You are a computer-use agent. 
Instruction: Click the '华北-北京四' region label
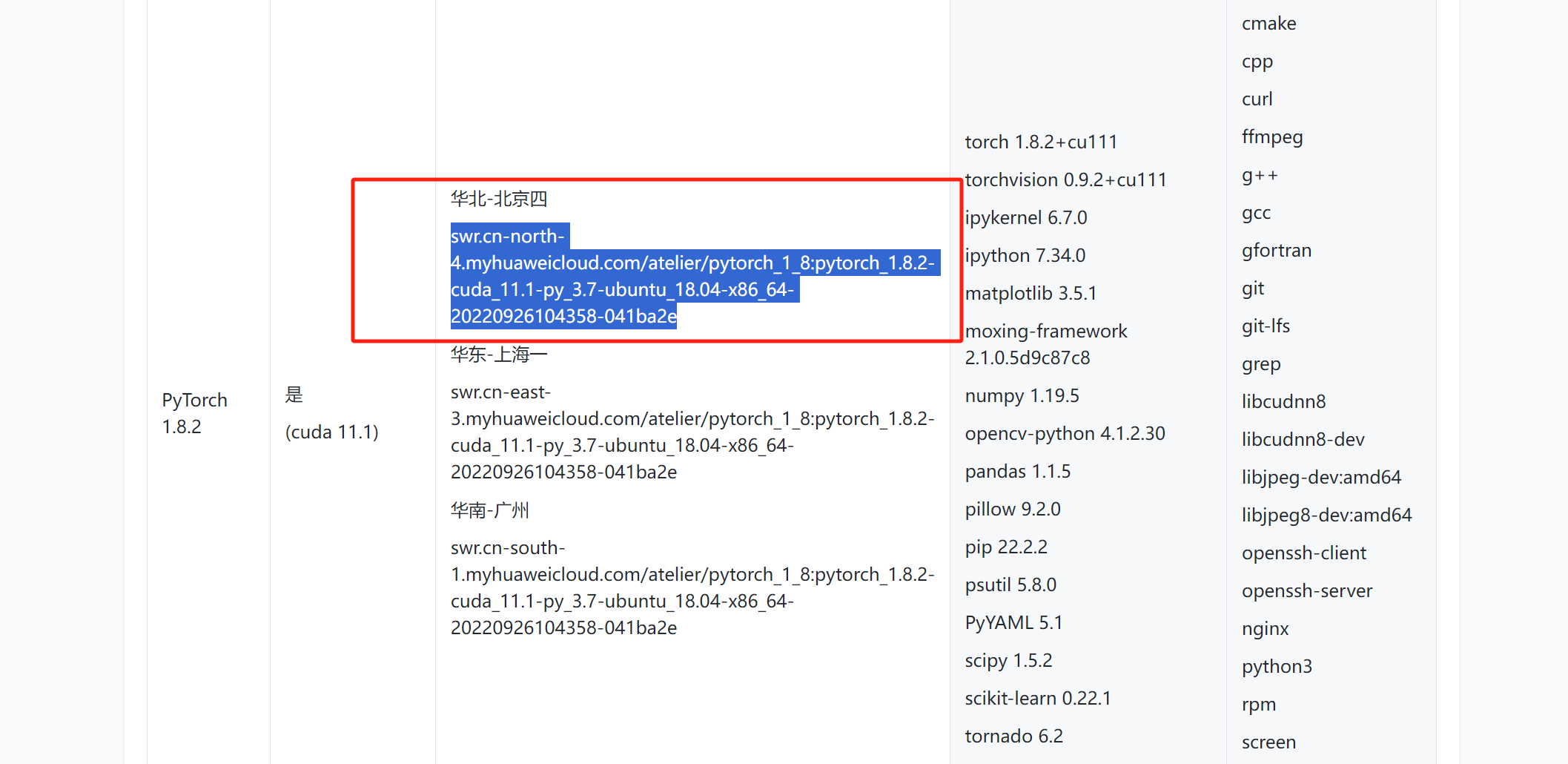point(499,199)
